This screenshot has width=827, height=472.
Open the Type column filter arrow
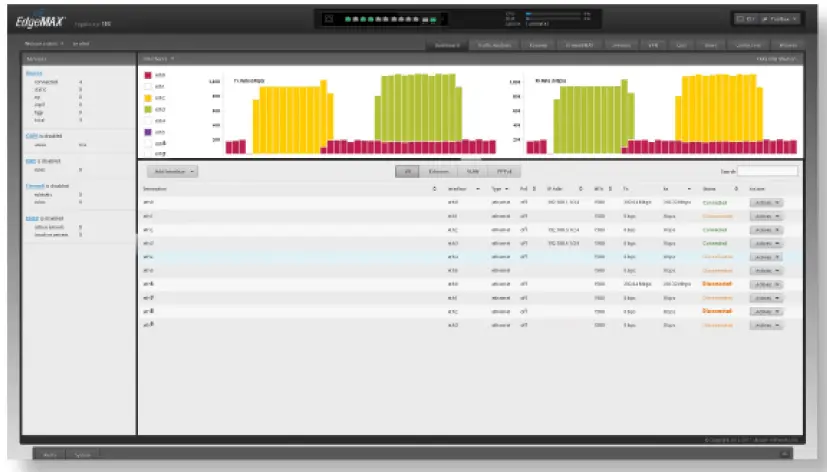pyautogui.click(x=506, y=189)
